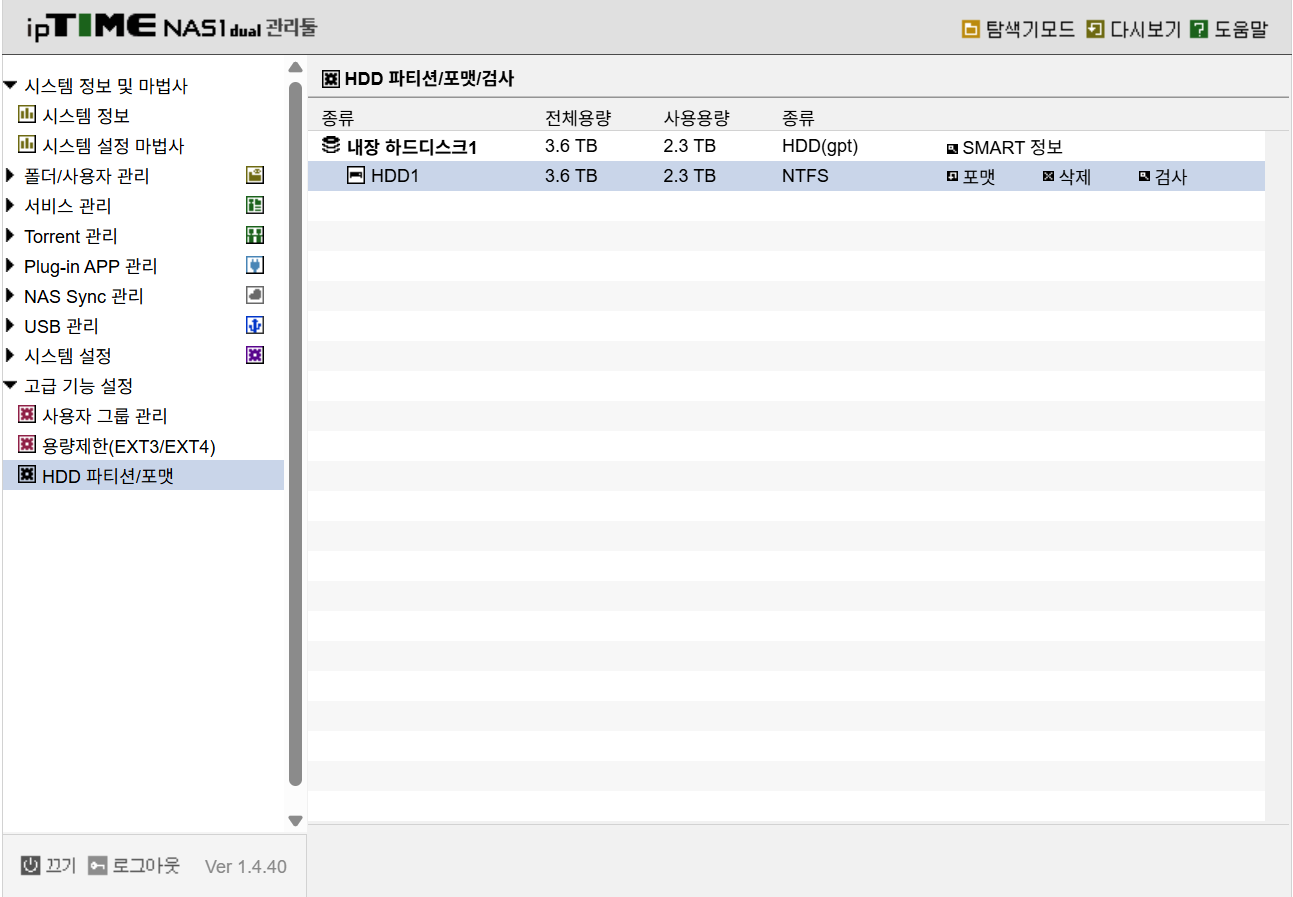Expand the 시스템 설정 tree arrow
Image resolution: width=1293 pixels, height=897 pixels.
pyautogui.click(x=10, y=356)
